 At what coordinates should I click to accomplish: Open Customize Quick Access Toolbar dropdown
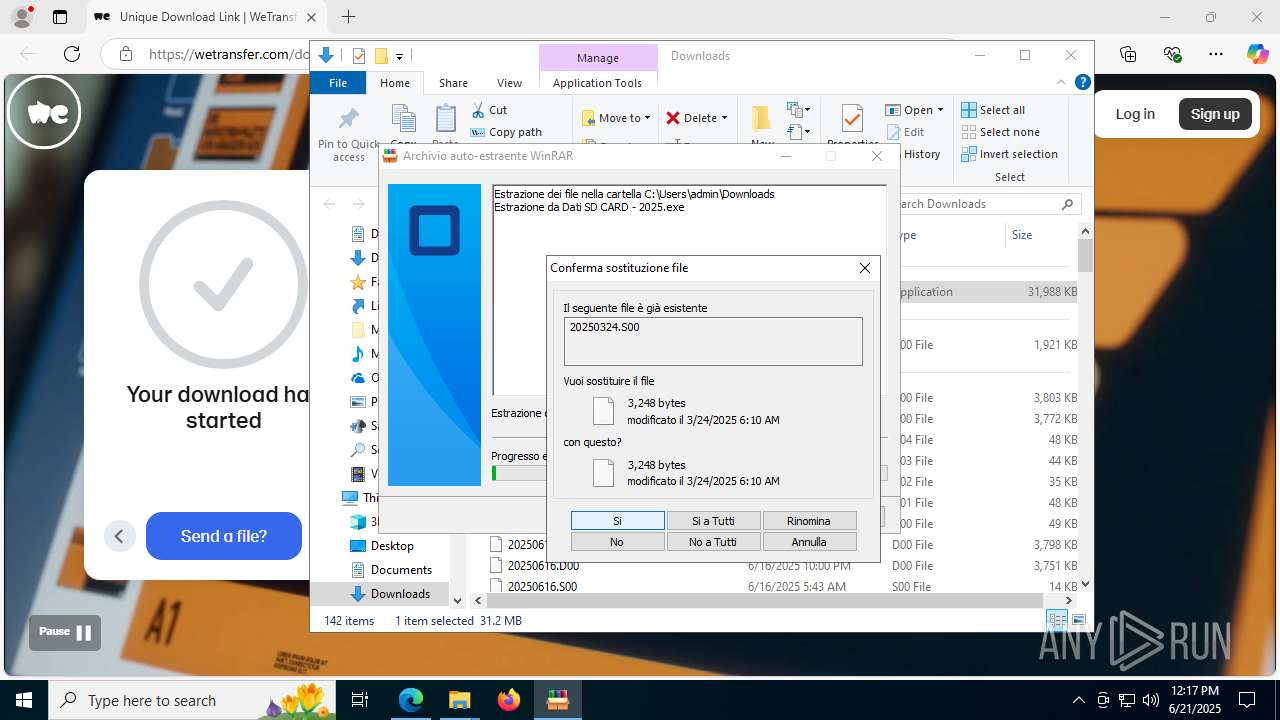point(399,56)
